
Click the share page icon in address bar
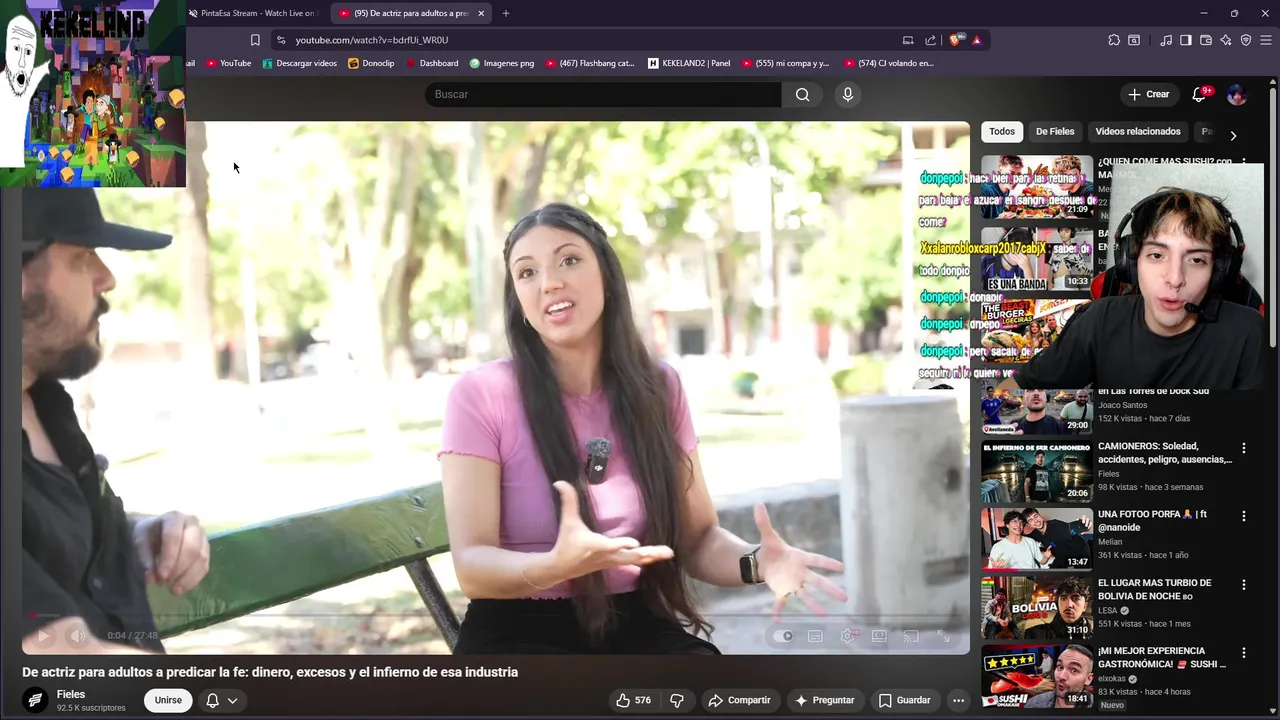coord(930,40)
